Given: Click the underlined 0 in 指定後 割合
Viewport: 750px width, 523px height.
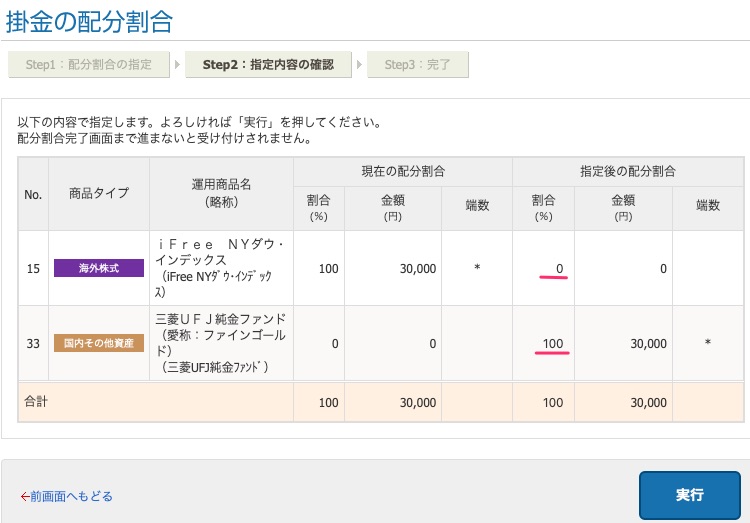Looking at the screenshot, I should (559, 269).
